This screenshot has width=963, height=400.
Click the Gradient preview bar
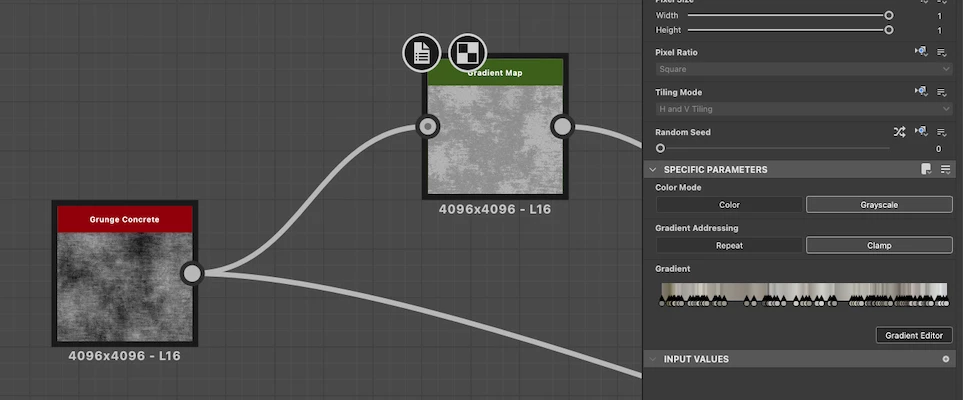tap(804, 290)
